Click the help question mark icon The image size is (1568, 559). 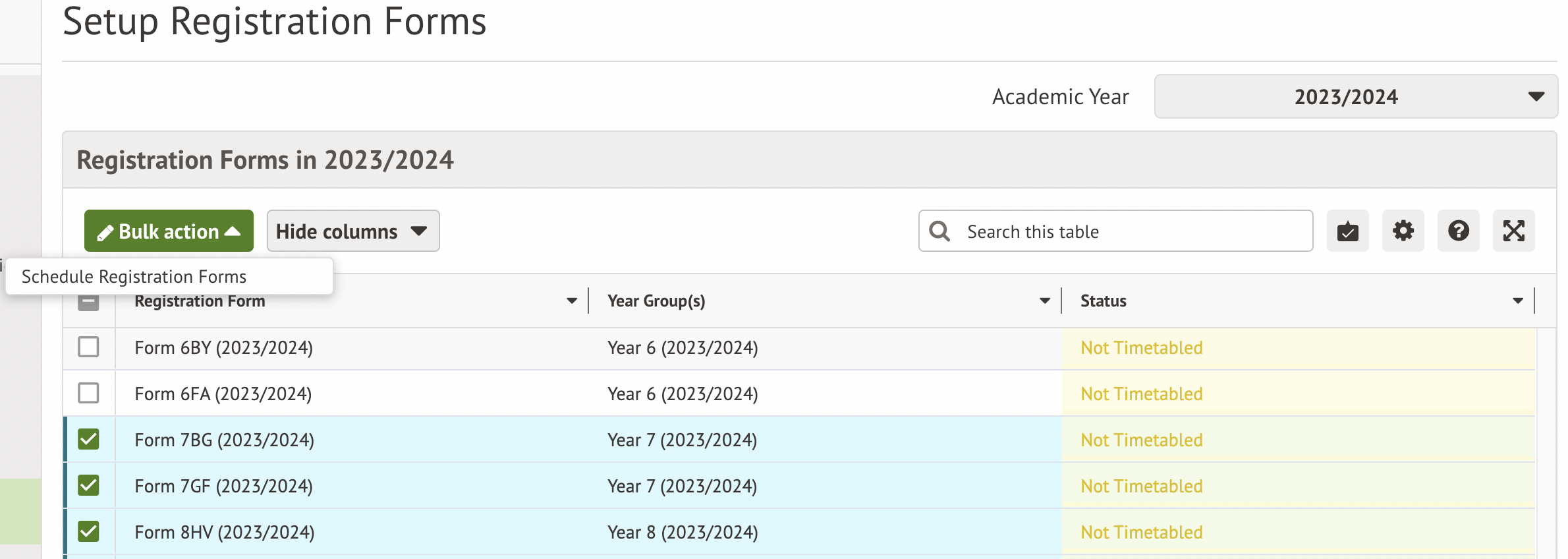[x=1458, y=231]
